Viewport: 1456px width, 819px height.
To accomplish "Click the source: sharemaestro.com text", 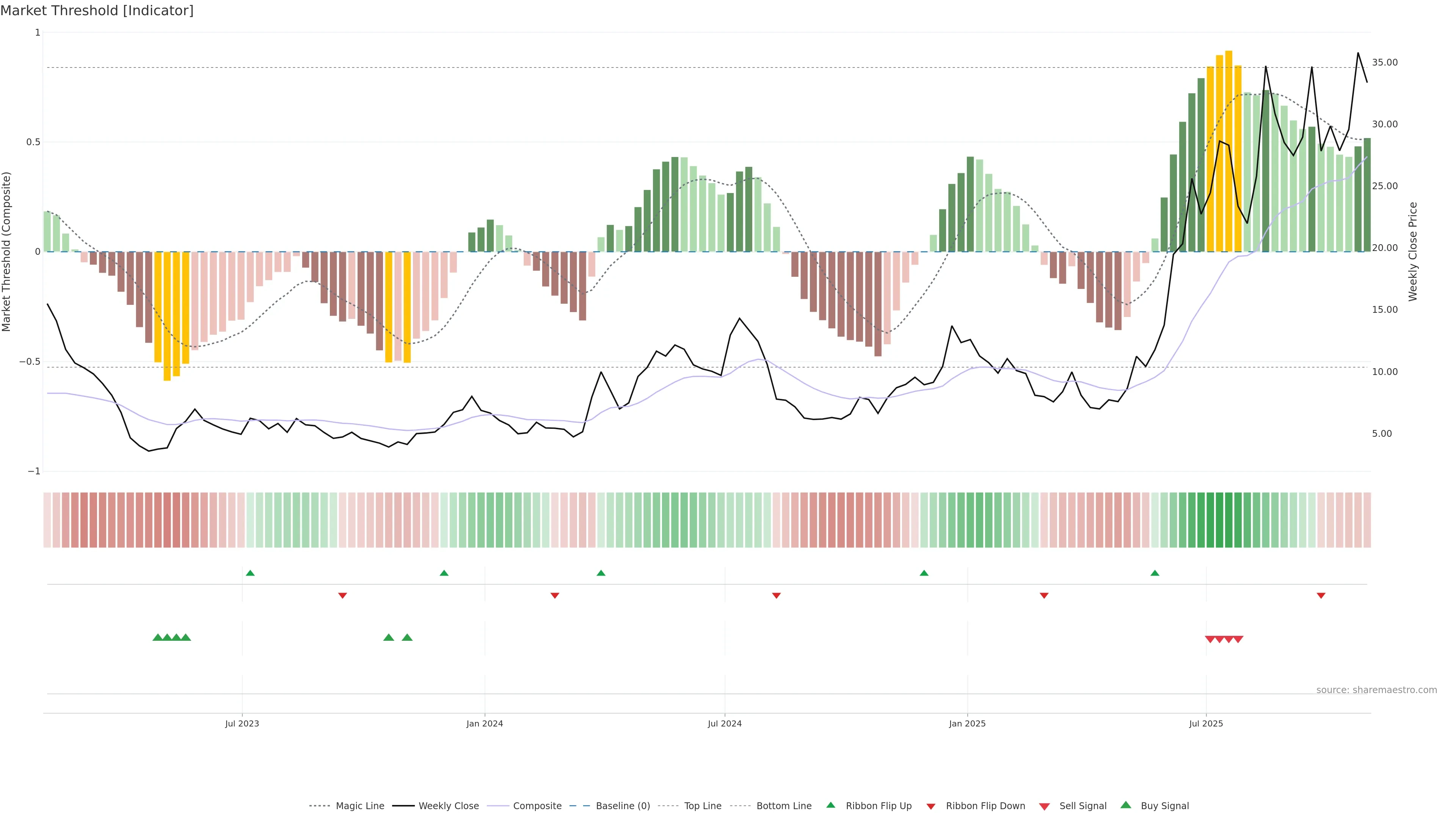I will coord(1376,690).
